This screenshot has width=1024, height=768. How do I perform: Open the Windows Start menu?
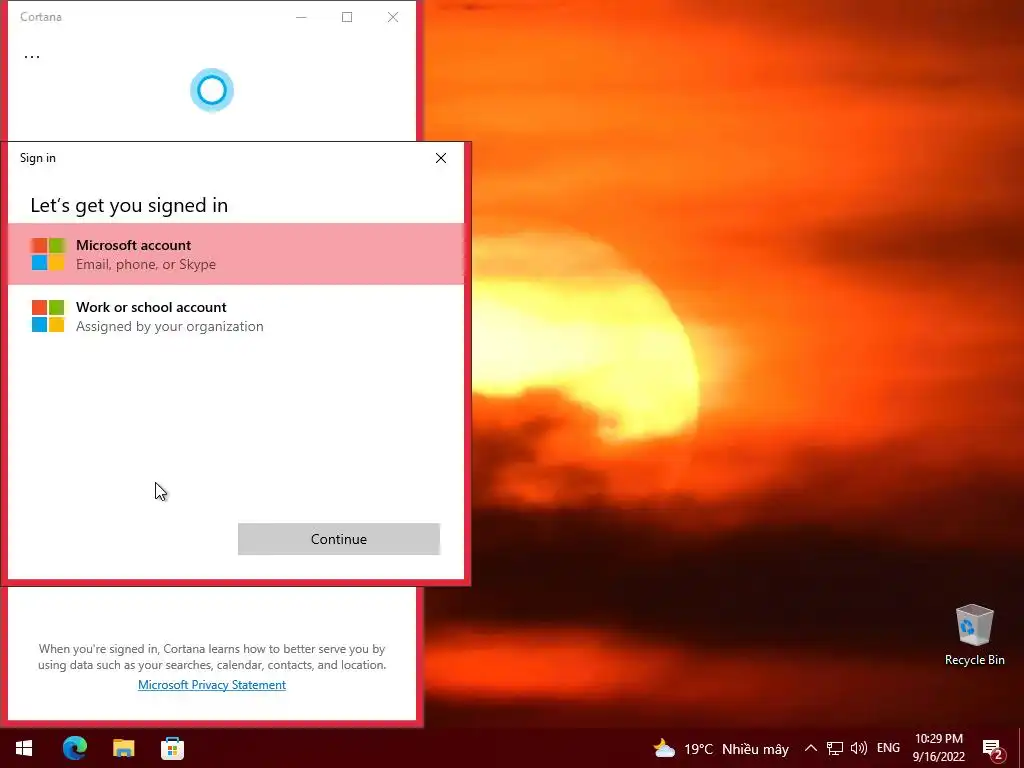pos(24,748)
